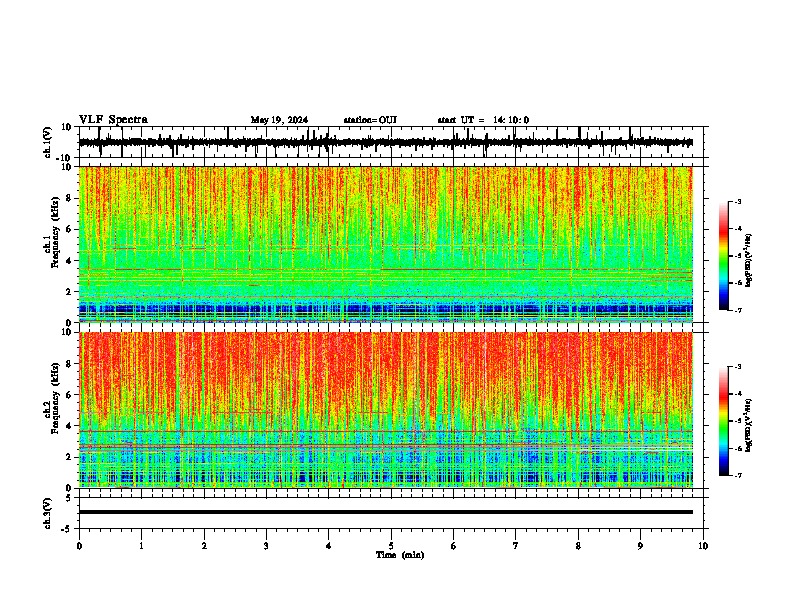Click the '0' tick on time axis
Image resolution: width=792 pixels, height=612 pixels.
pos(79,546)
